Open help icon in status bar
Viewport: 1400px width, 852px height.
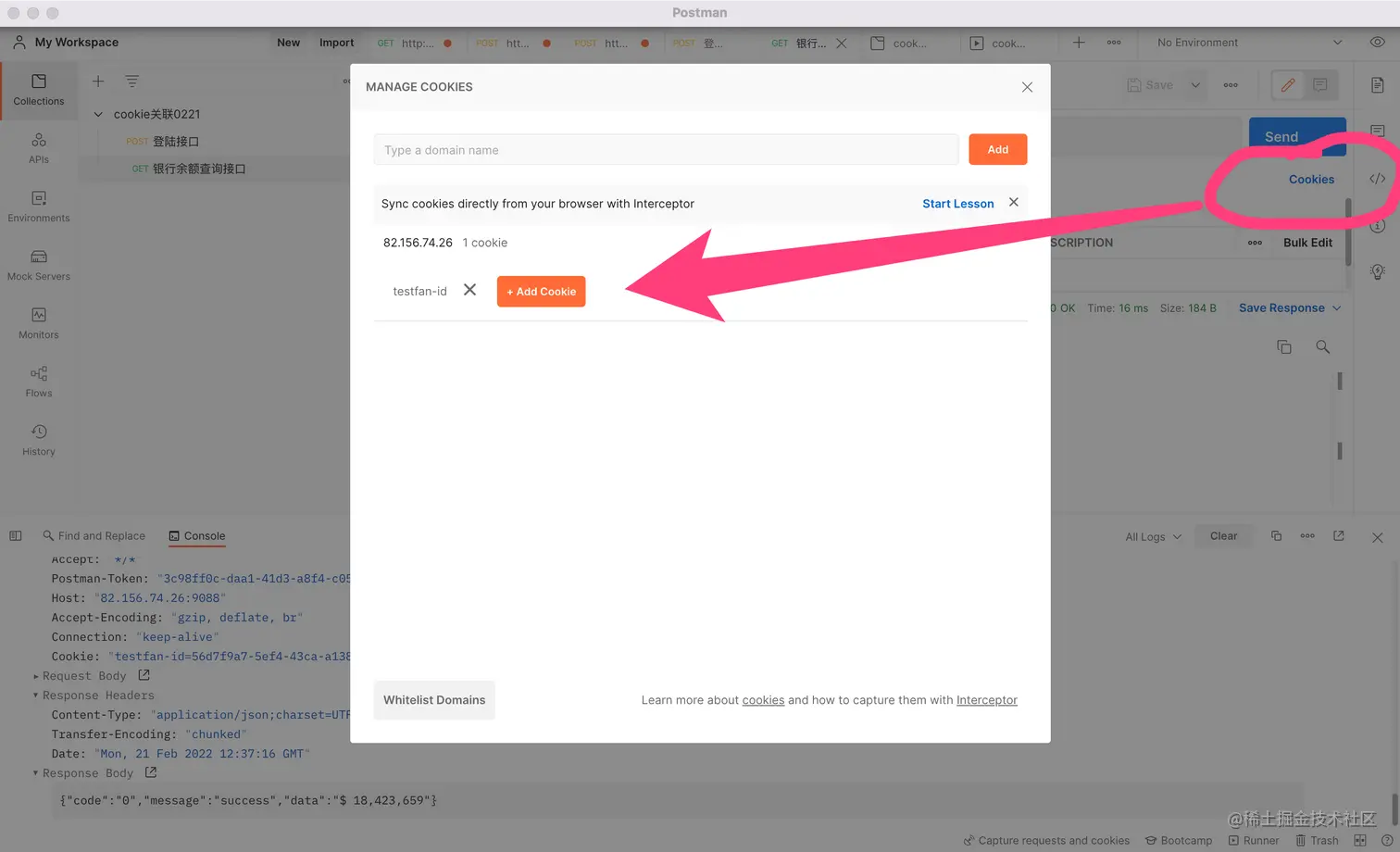point(1387,840)
